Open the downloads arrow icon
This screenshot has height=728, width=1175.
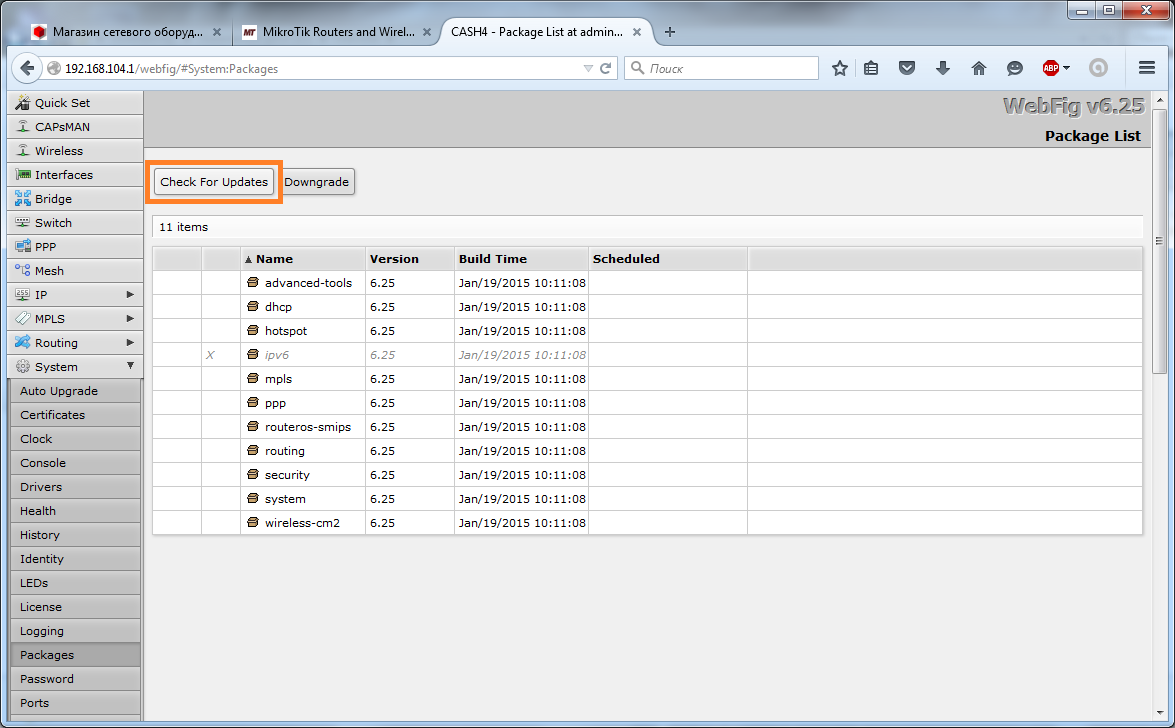(x=942, y=68)
